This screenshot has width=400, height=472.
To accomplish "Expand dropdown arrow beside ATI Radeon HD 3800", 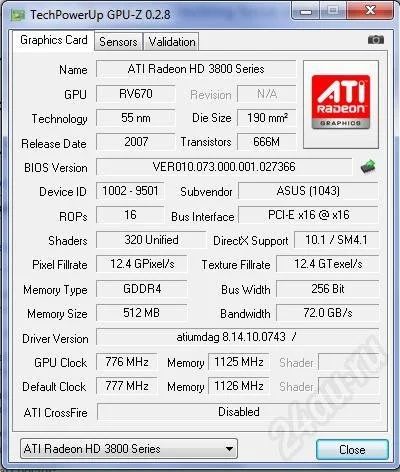I will tap(229, 449).
